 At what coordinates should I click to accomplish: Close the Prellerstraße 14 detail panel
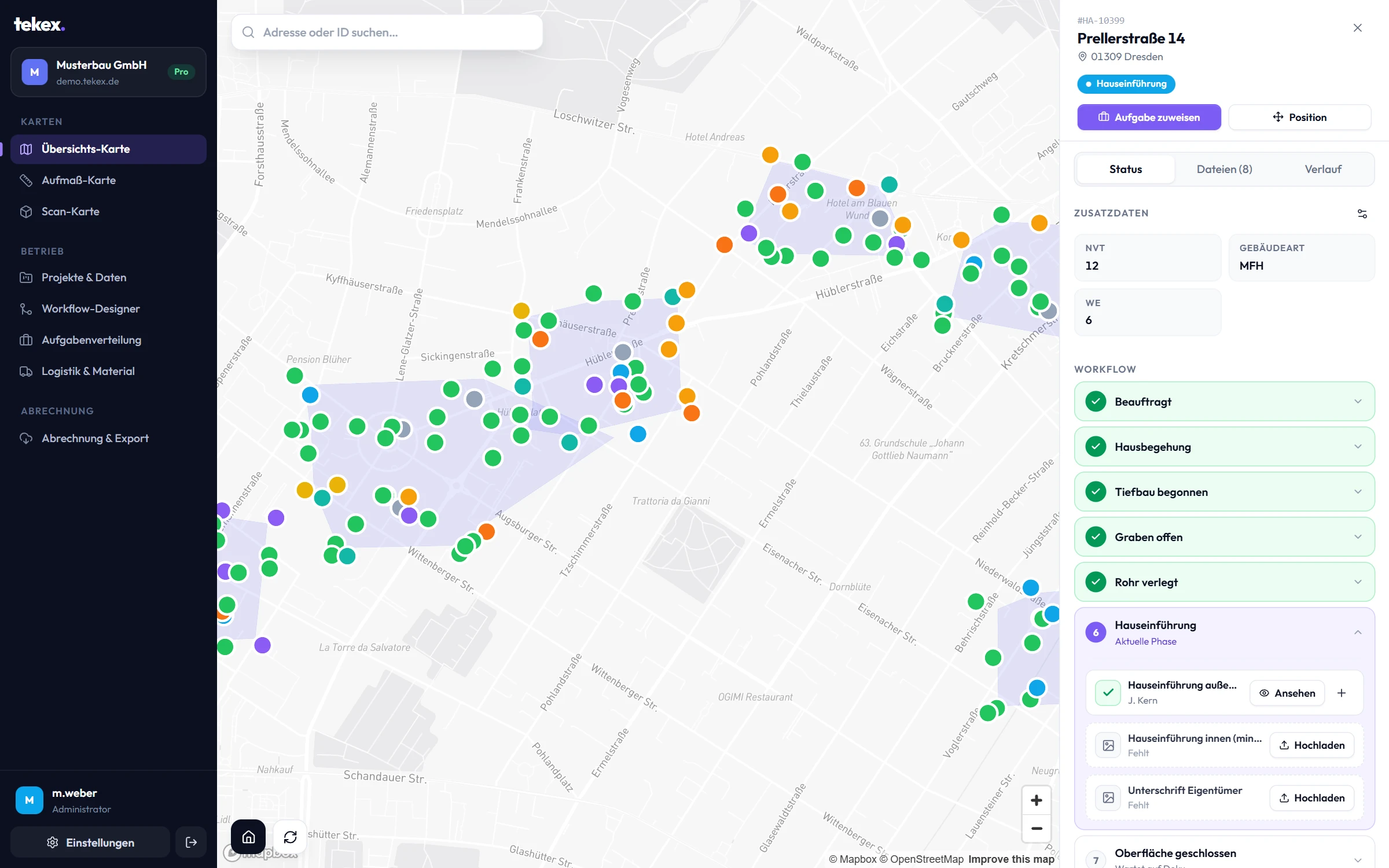(x=1357, y=28)
